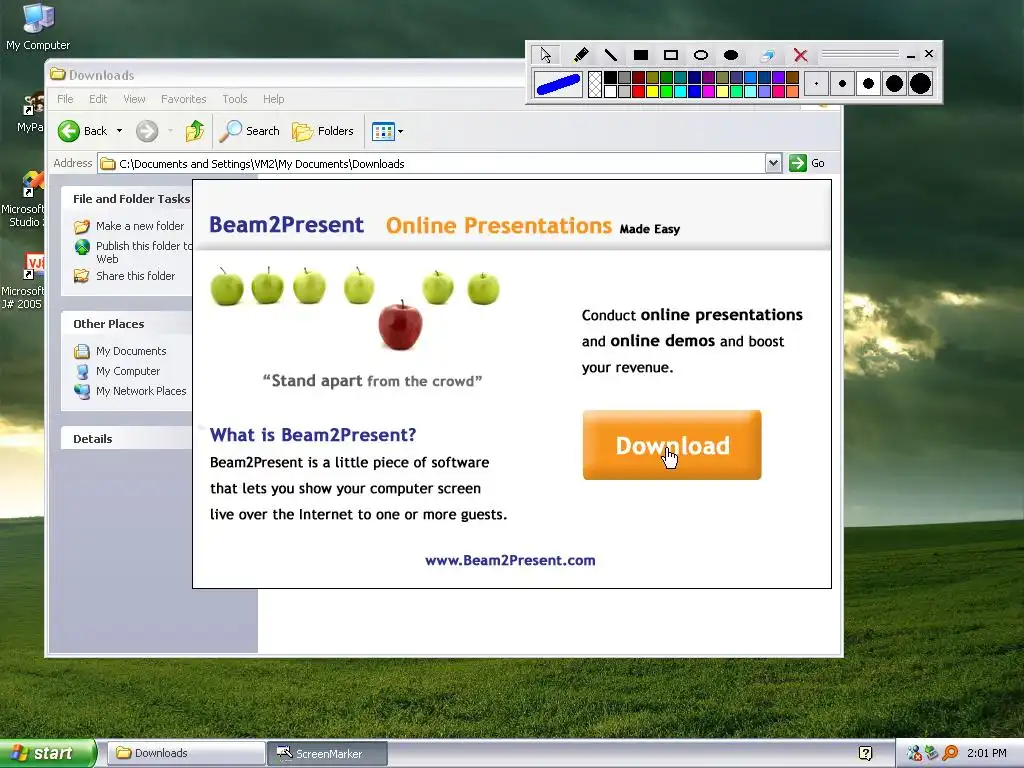Select the filled ellipse tool

(x=731, y=55)
